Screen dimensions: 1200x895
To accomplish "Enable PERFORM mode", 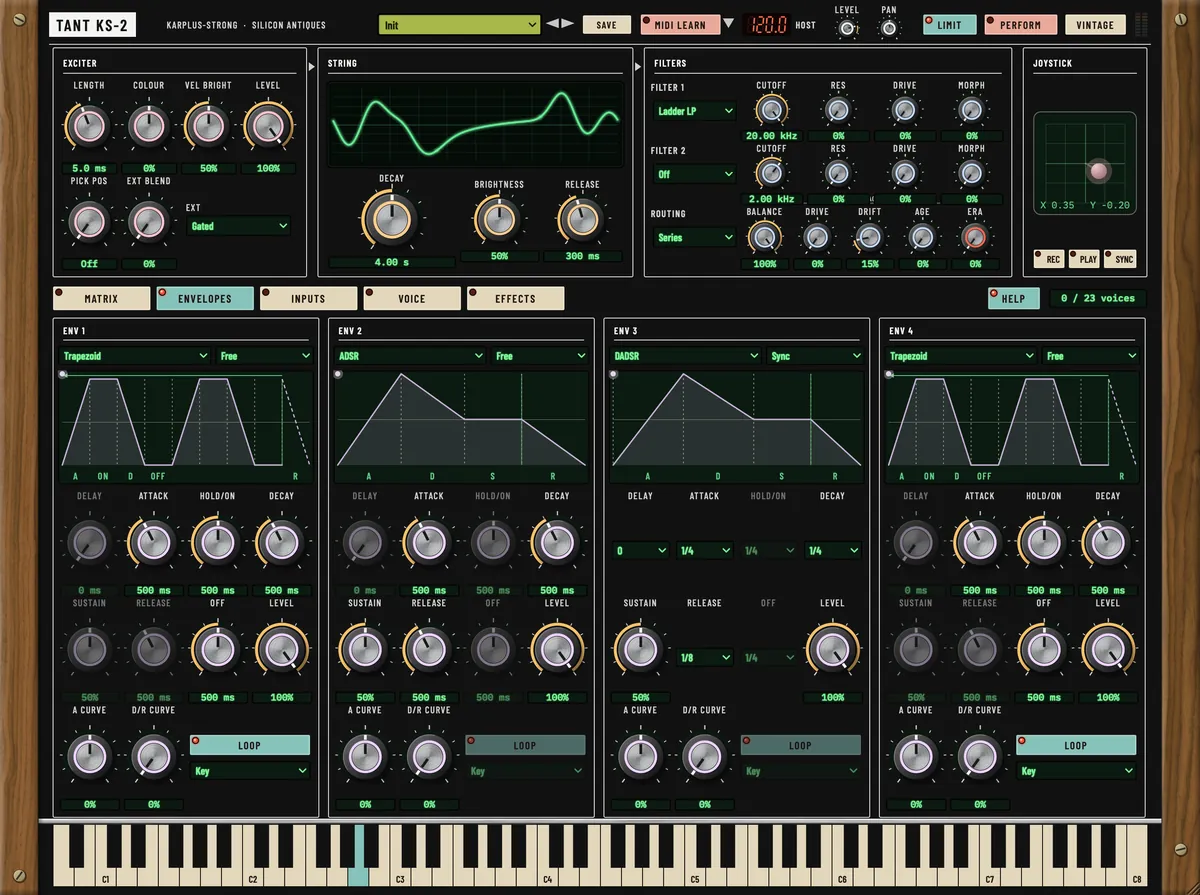I will click(x=1020, y=25).
